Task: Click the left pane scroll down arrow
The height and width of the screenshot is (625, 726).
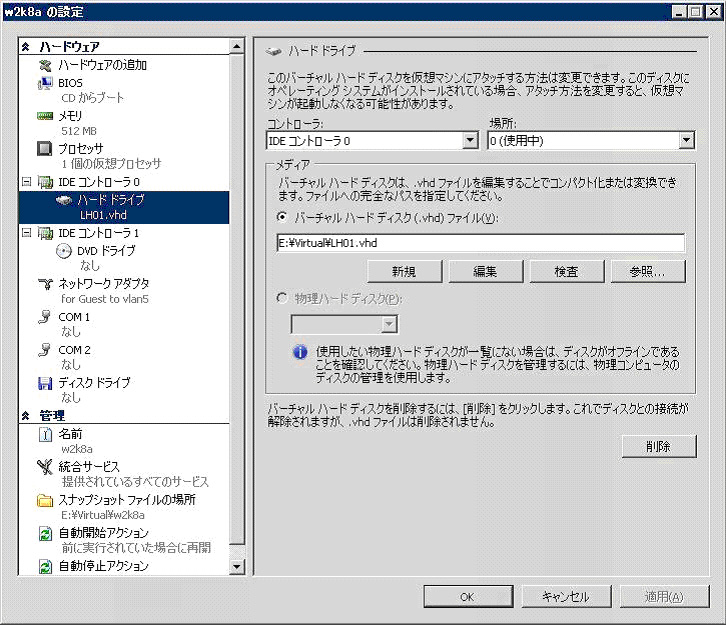Action: tap(237, 567)
